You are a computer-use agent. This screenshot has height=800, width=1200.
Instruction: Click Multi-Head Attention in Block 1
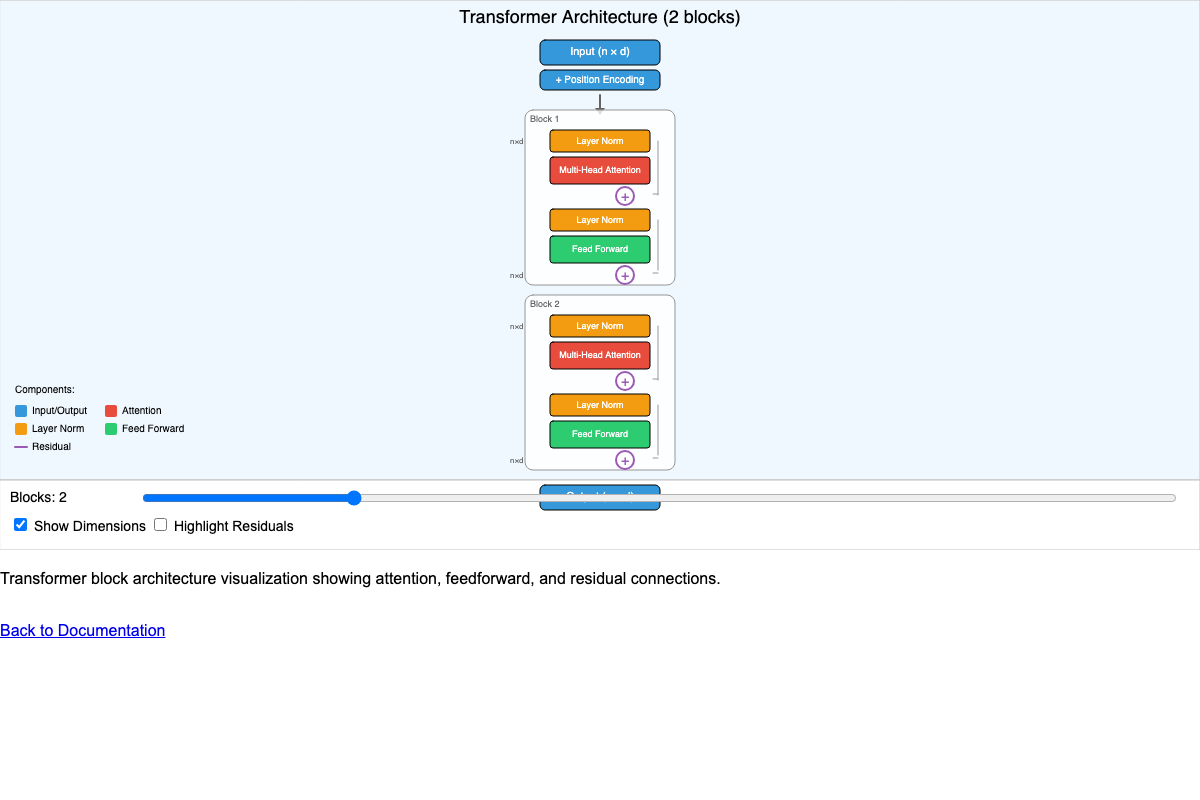pyautogui.click(x=600, y=170)
